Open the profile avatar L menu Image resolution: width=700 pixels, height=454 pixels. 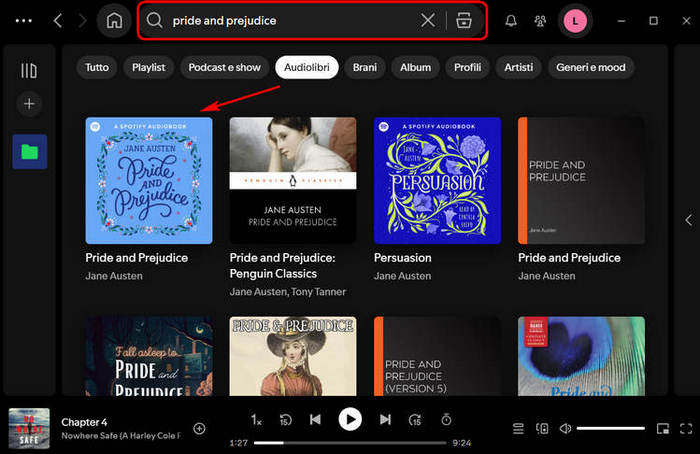point(575,21)
